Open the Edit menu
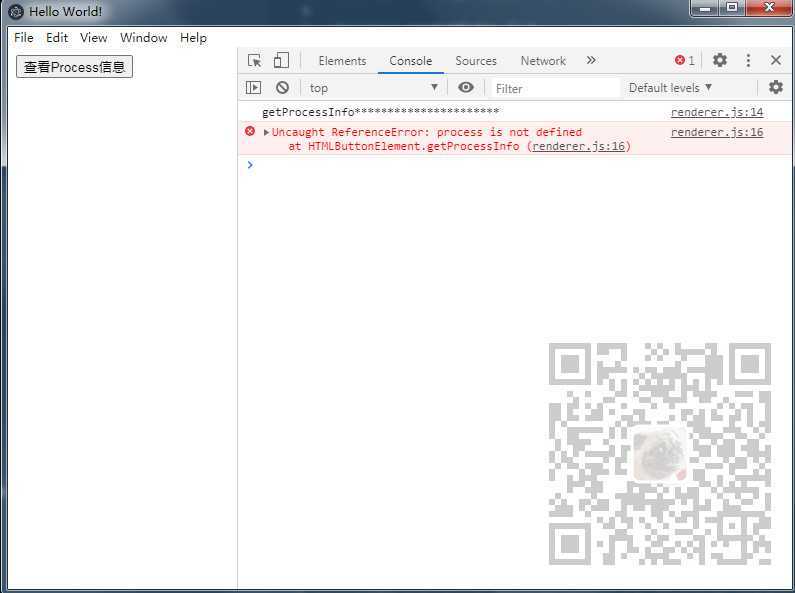The height and width of the screenshot is (593, 795). click(x=57, y=38)
